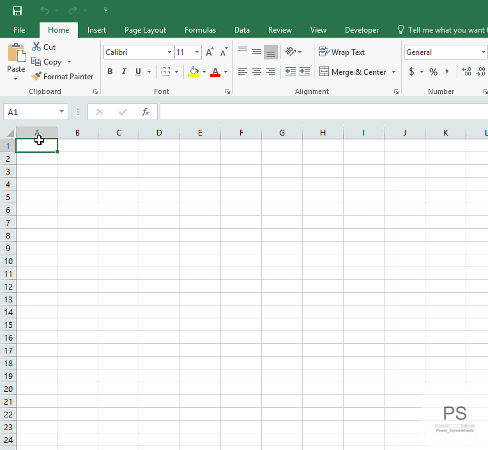Click the Percent Style icon

[433, 72]
